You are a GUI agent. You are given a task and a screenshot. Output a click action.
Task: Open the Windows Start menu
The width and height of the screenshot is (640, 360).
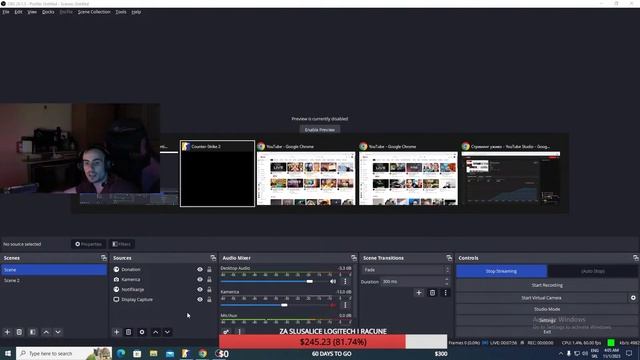7,353
